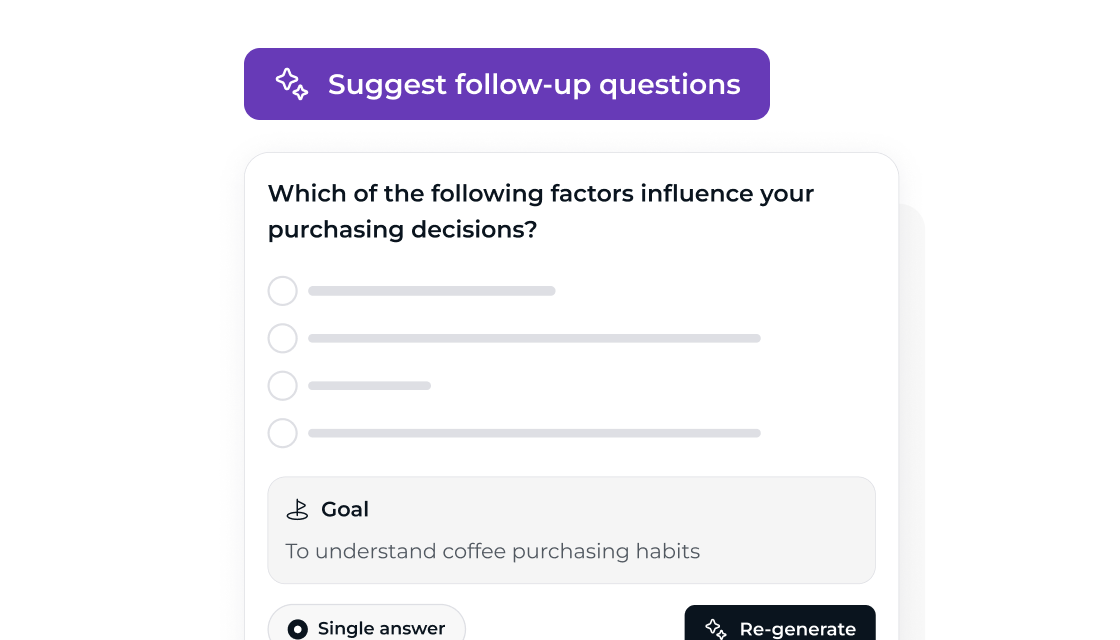Click the purchasing decisions question title
1120x640 pixels.
click(x=541, y=211)
